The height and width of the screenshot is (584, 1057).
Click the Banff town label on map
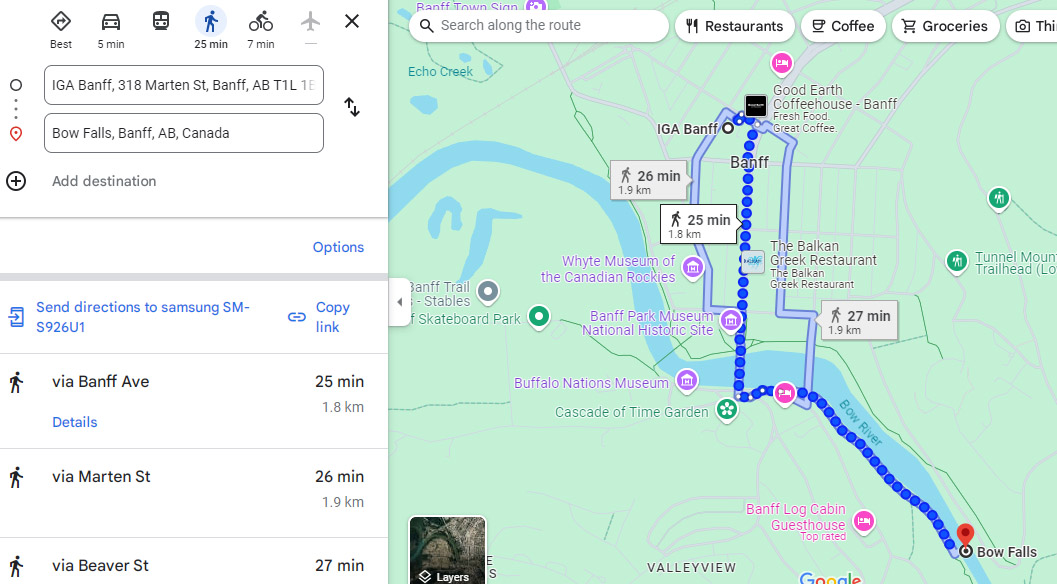pos(750,163)
